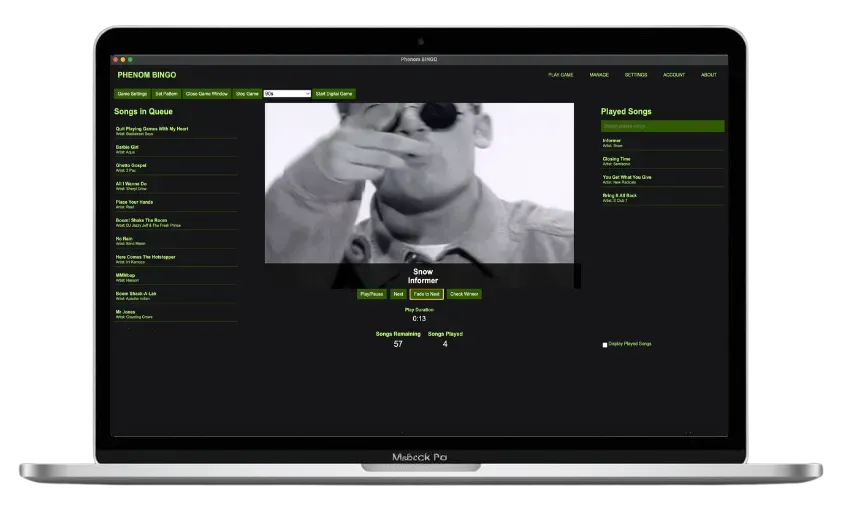
Task: Click the Fade to Next button
Action: pyautogui.click(x=426, y=294)
